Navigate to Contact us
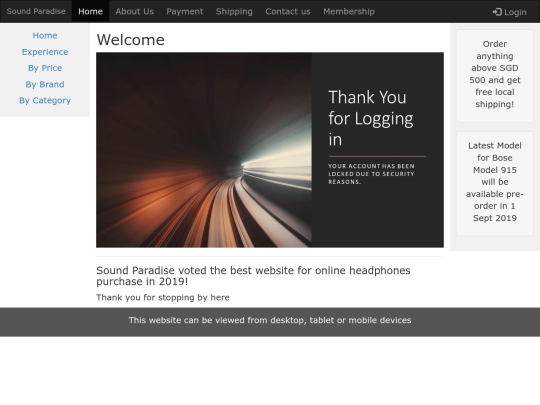 (x=288, y=11)
